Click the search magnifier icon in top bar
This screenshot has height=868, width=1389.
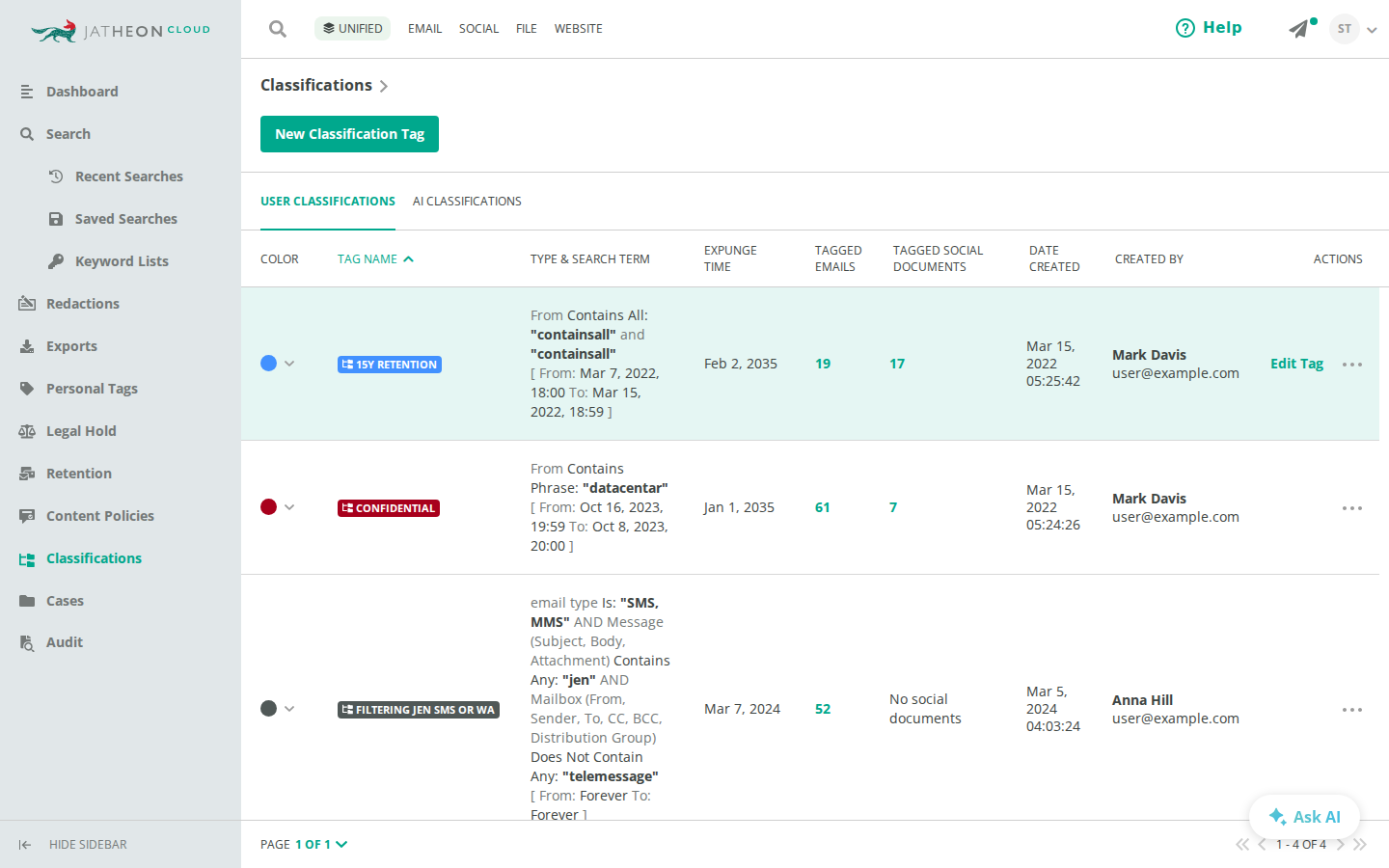coord(278,29)
